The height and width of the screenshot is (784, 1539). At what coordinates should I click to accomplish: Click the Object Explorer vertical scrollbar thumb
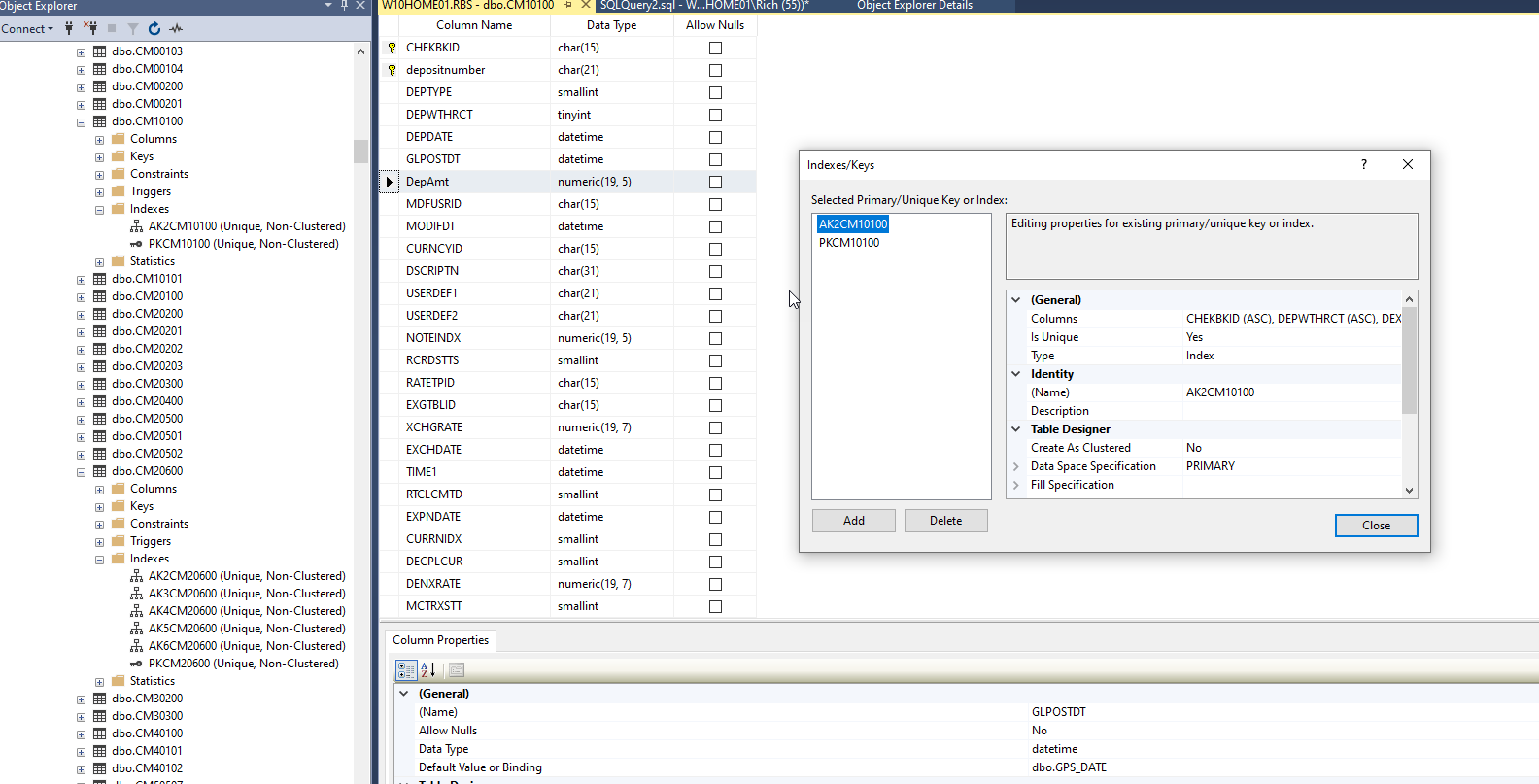[x=360, y=151]
